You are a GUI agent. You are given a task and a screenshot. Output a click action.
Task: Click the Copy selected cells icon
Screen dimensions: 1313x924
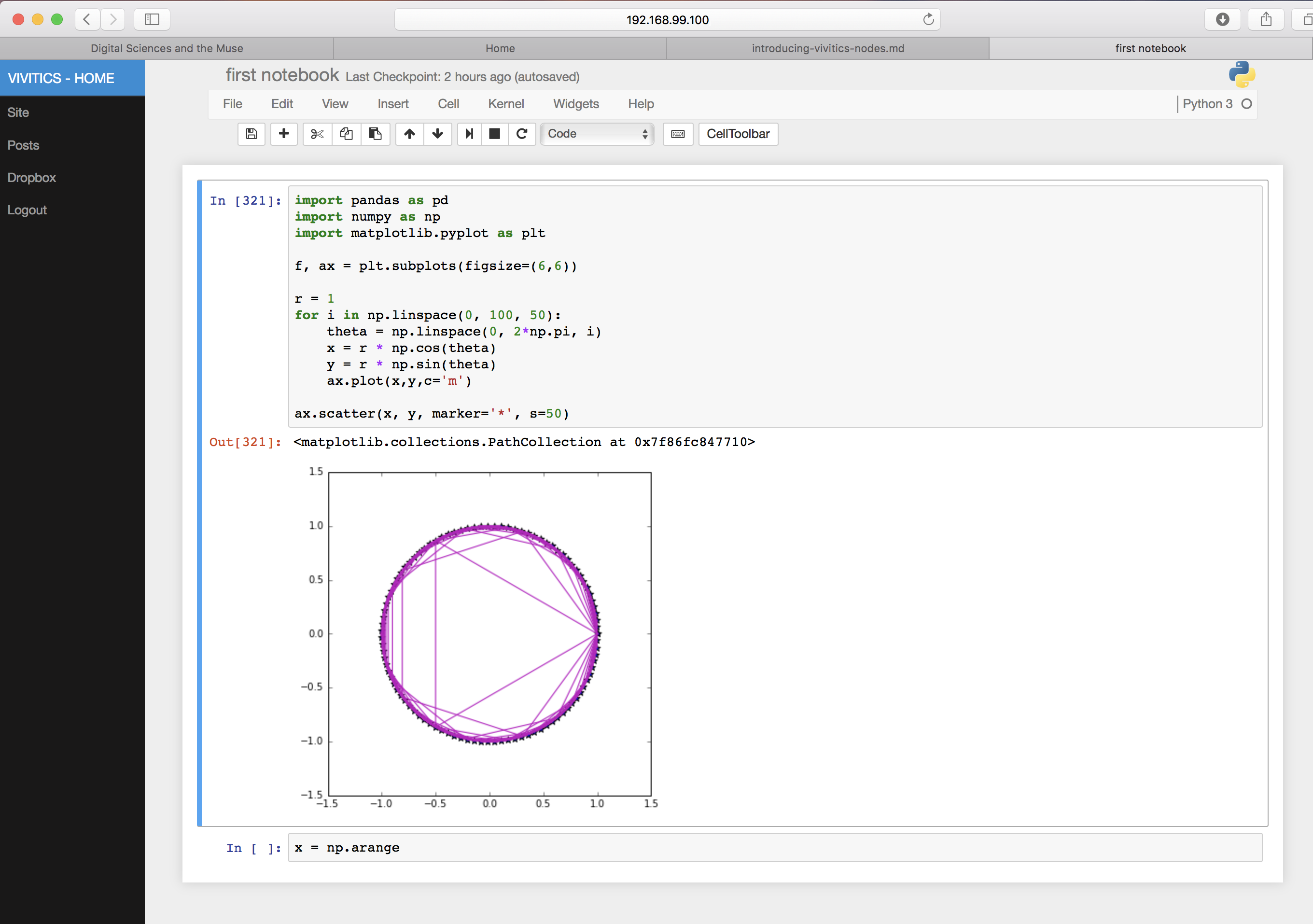pyautogui.click(x=345, y=134)
